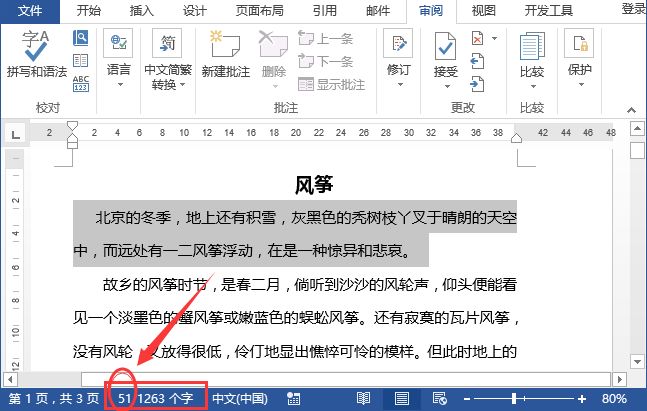Click the tab stop selector L button
This screenshot has height=411, width=647.
tap(15, 134)
